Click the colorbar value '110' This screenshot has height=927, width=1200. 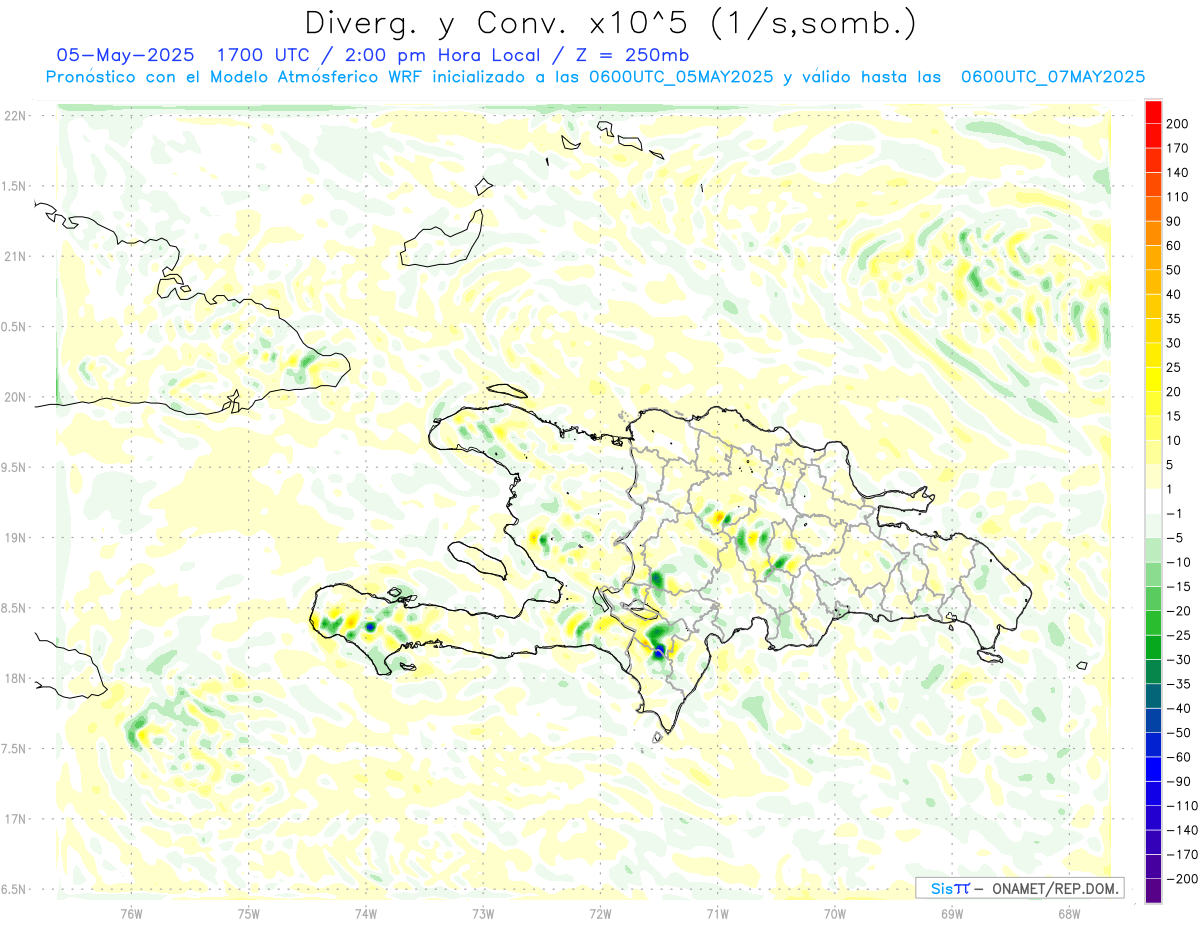[x=1177, y=197]
